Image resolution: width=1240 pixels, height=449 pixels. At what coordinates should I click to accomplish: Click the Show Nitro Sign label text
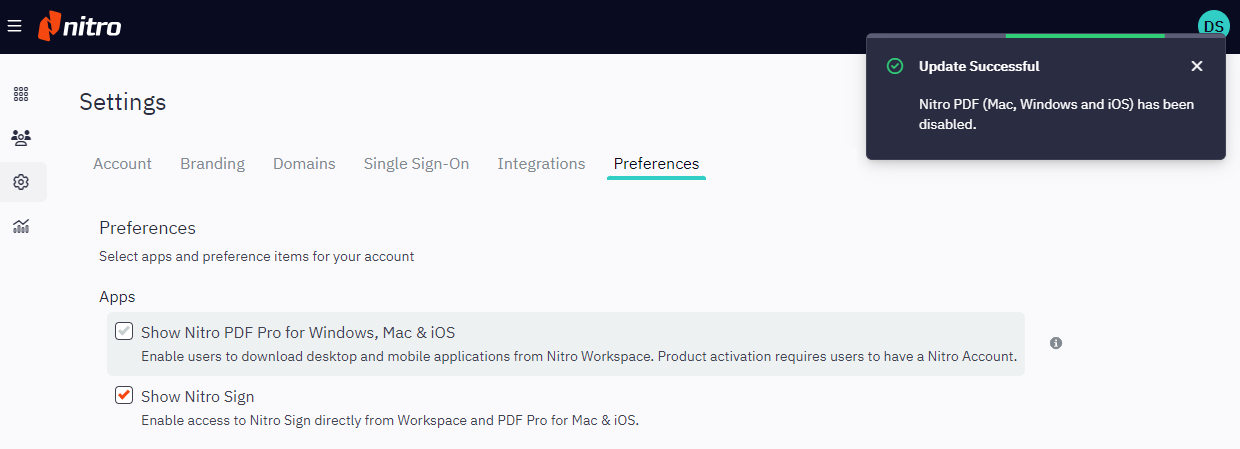coord(197,396)
